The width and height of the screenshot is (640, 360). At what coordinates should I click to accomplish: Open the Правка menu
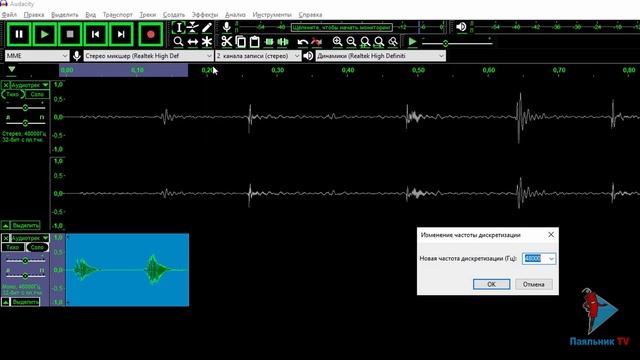[x=34, y=15]
